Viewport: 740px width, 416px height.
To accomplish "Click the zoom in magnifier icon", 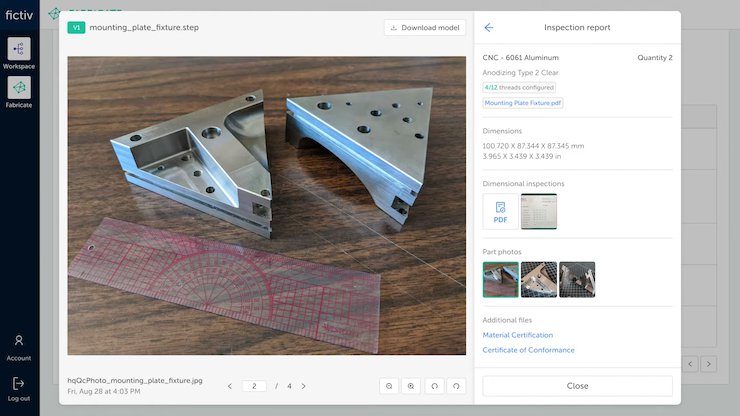I will pos(411,386).
